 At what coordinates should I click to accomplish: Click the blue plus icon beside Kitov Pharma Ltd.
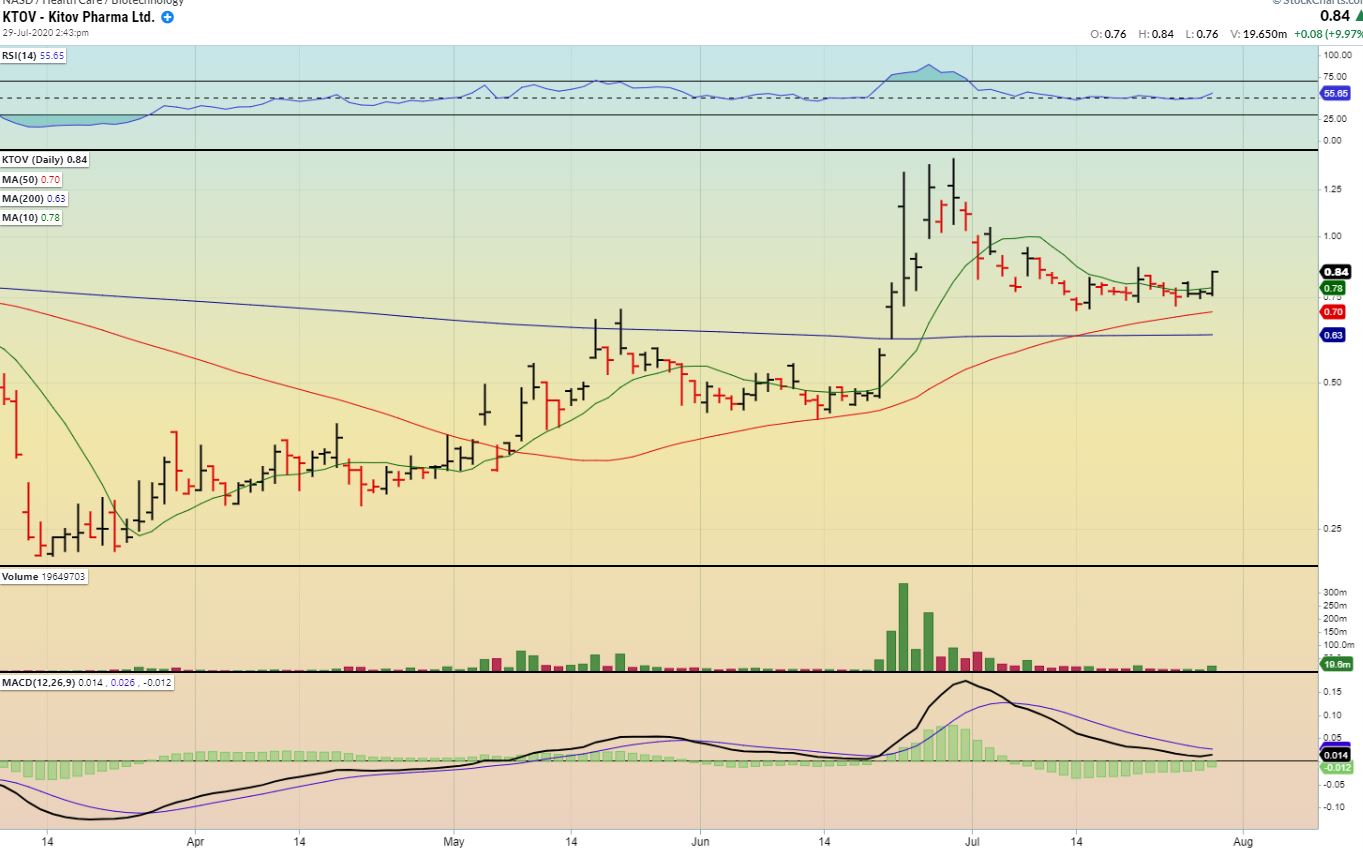(x=167, y=18)
